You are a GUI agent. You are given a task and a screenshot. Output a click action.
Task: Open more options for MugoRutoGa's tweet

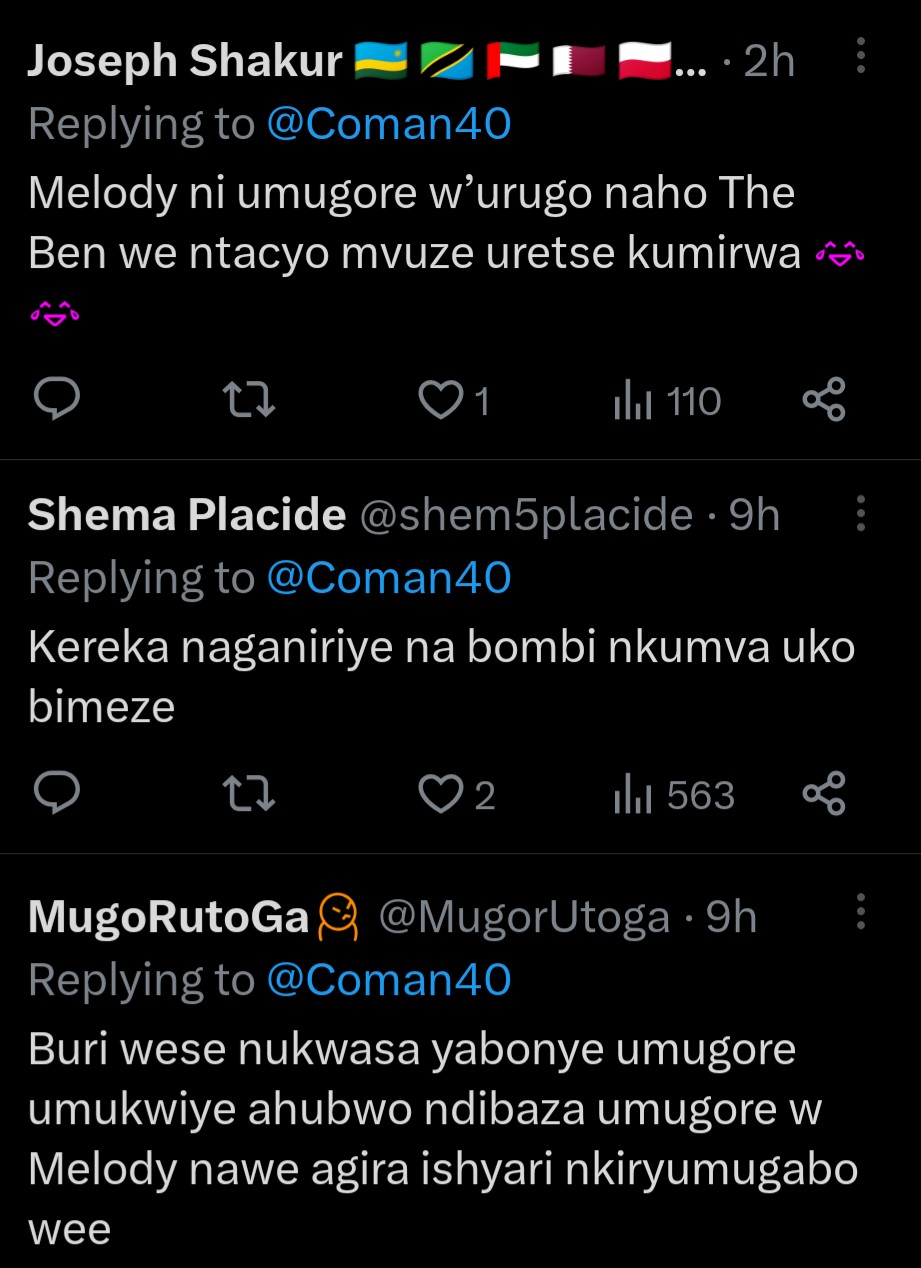point(861,913)
